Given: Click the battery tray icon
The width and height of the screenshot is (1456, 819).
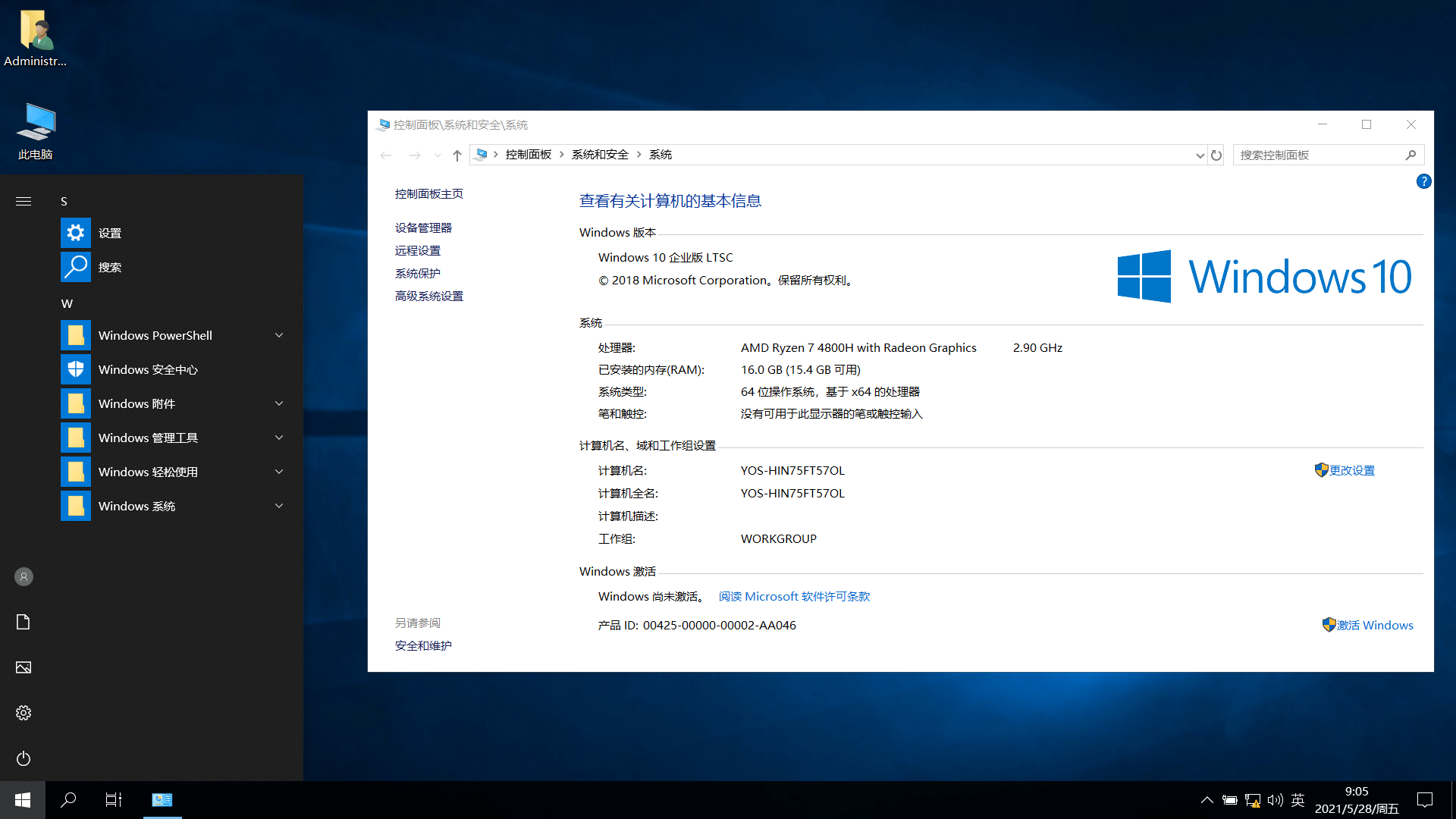Looking at the screenshot, I should pyautogui.click(x=1230, y=800).
